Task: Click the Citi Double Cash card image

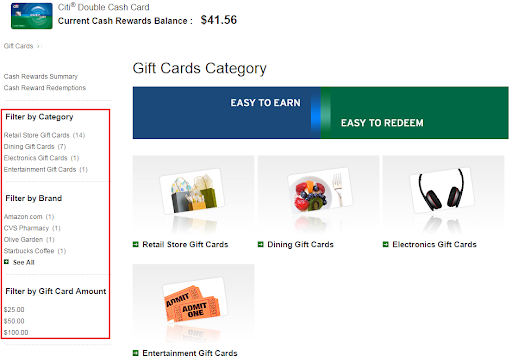Action: (32, 16)
